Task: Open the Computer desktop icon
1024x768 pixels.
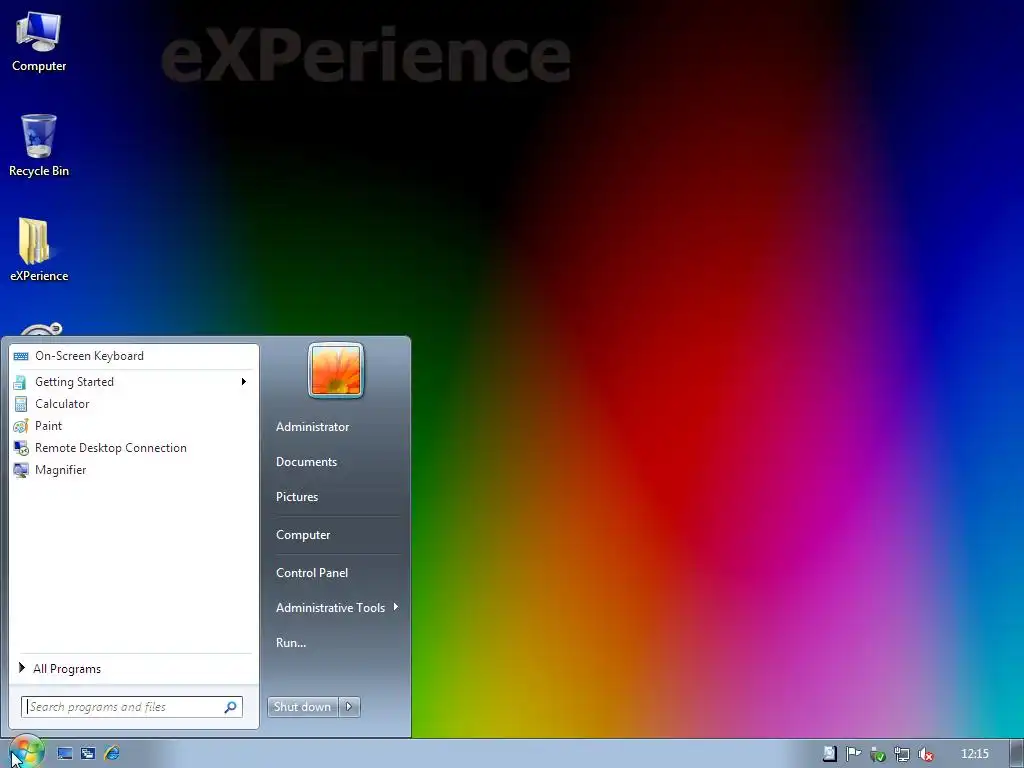Action: pyautogui.click(x=39, y=40)
